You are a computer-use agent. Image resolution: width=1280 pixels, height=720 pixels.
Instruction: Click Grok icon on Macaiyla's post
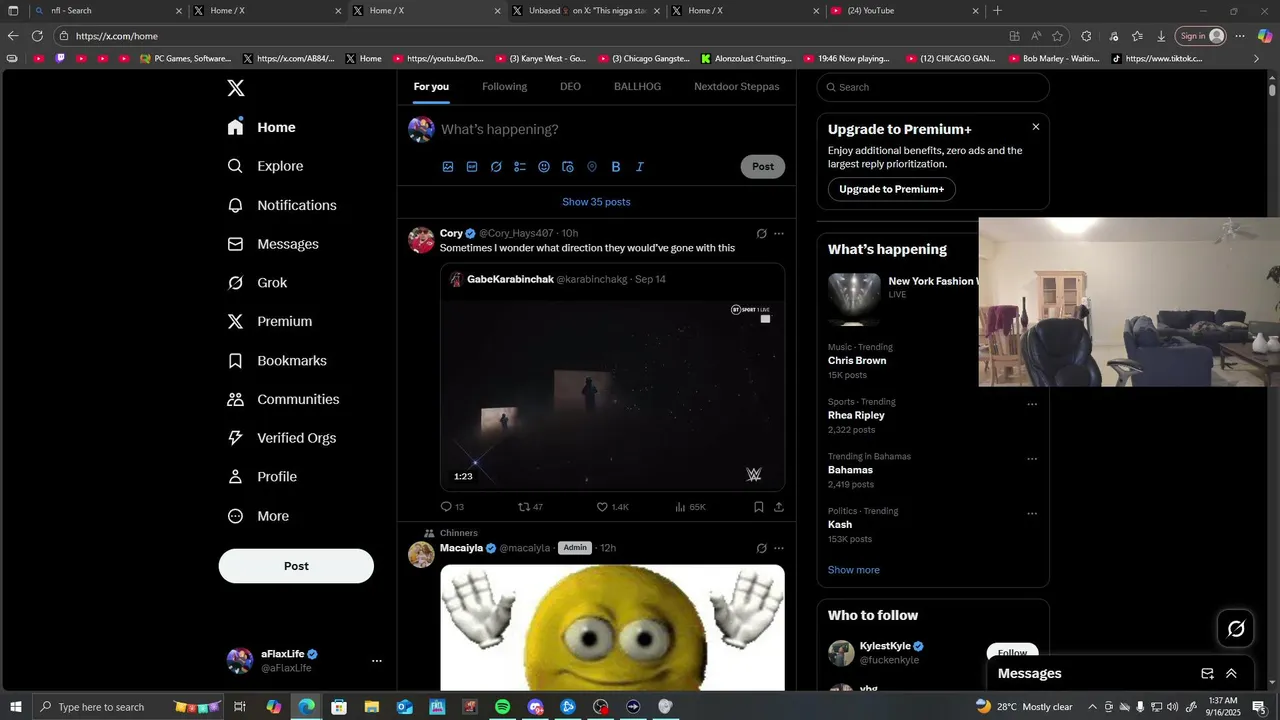coord(761,548)
